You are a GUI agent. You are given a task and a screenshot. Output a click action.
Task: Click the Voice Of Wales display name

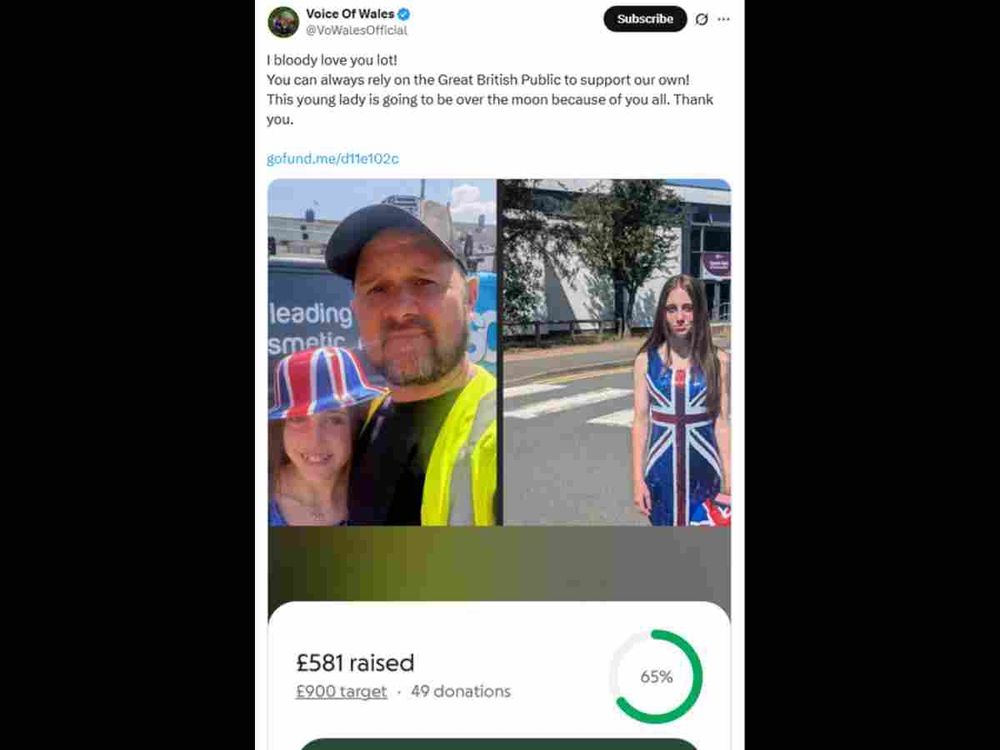click(349, 13)
